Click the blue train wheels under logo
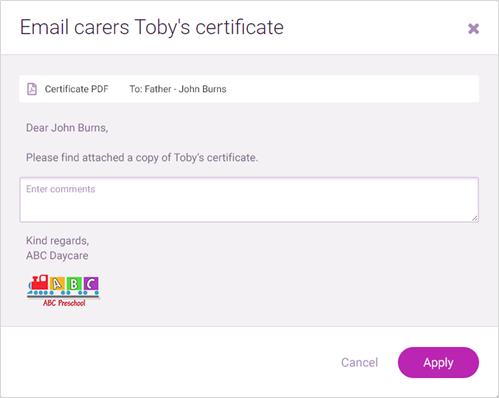This screenshot has height=398, width=499. coord(63,293)
